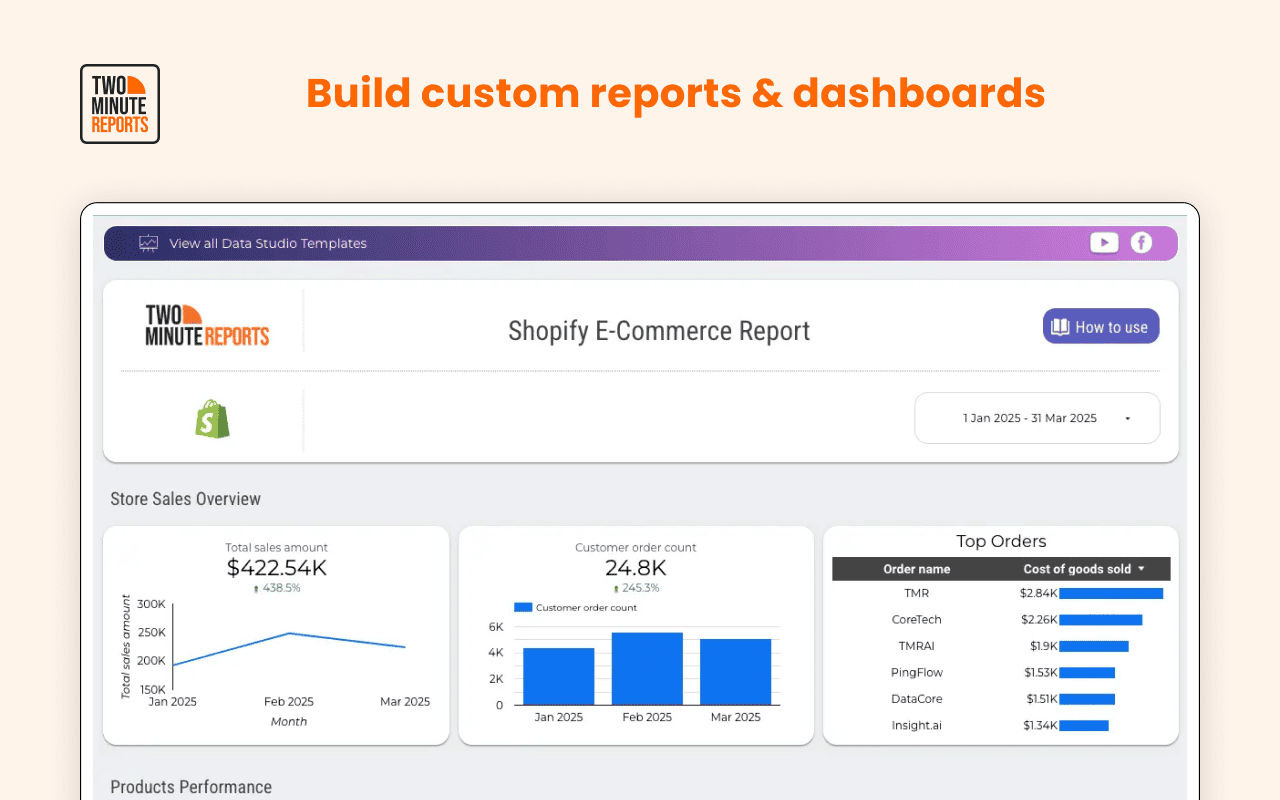The width and height of the screenshot is (1280, 800).
Task: Select the TMR order row
Action: (1001, 593)
